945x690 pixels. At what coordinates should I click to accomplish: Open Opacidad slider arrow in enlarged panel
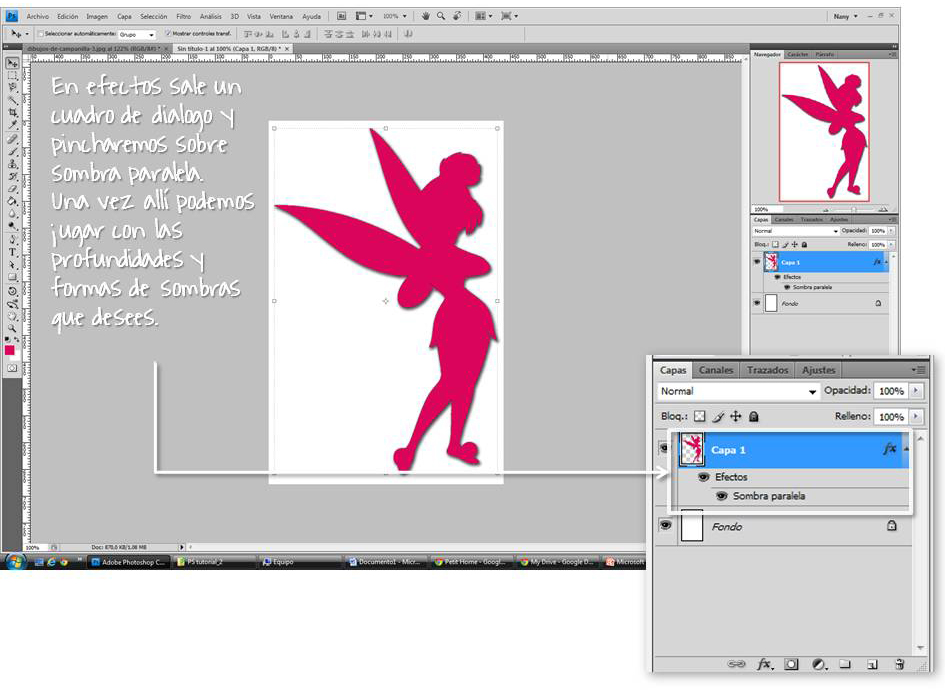(915, 390)
